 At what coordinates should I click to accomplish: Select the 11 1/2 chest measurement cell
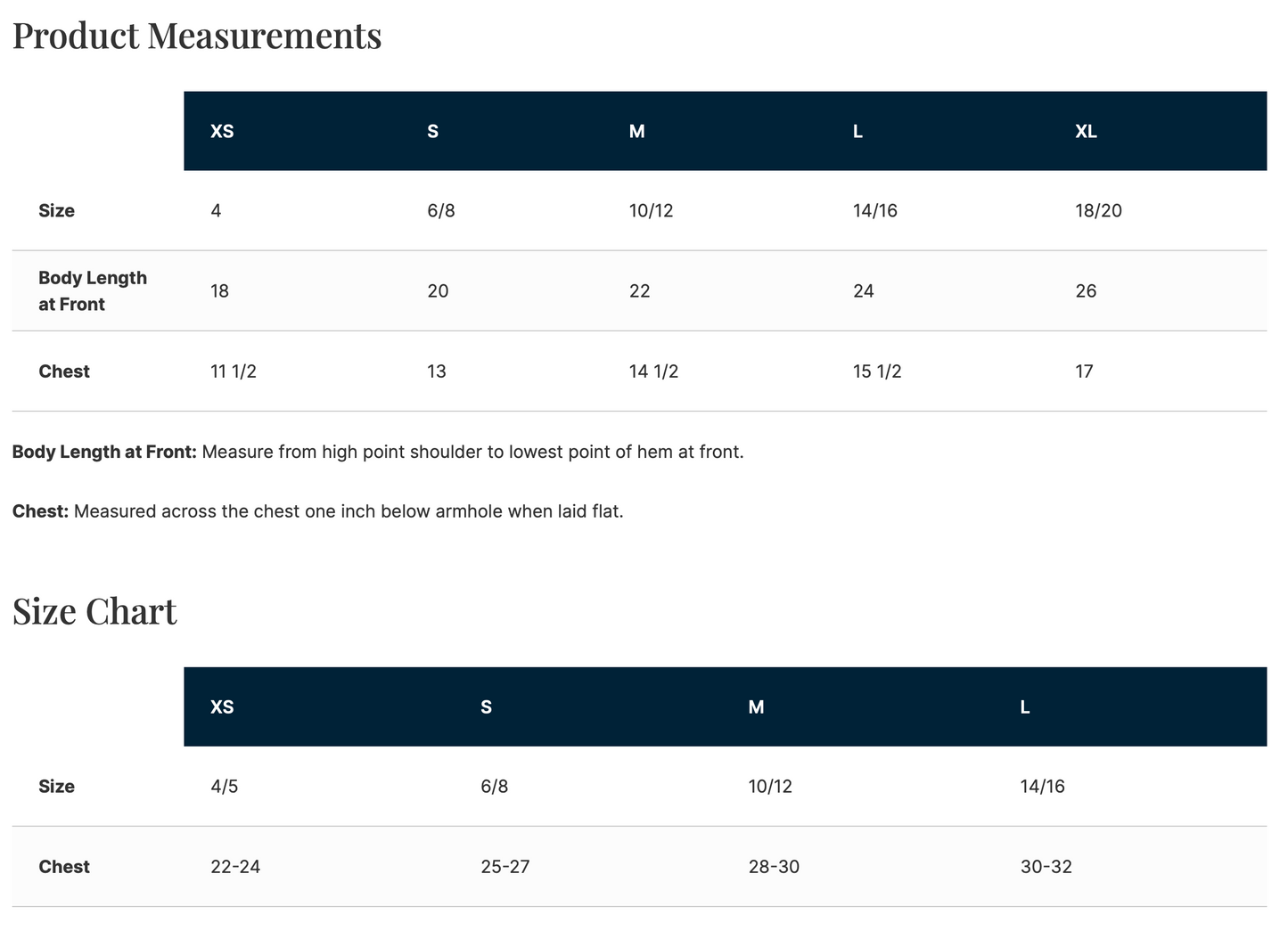234,372
